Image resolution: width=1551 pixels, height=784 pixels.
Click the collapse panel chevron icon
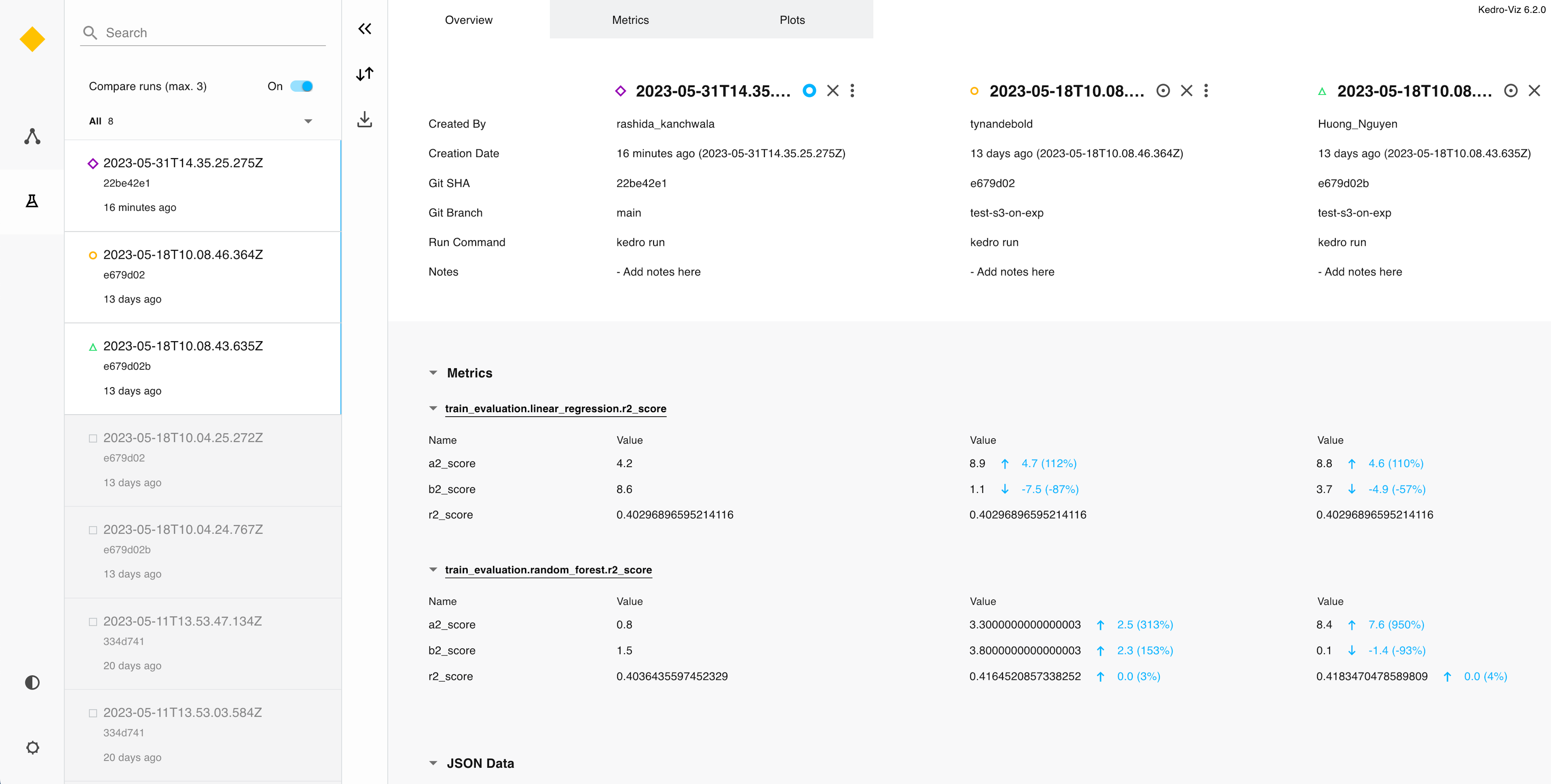click(365, 29)
